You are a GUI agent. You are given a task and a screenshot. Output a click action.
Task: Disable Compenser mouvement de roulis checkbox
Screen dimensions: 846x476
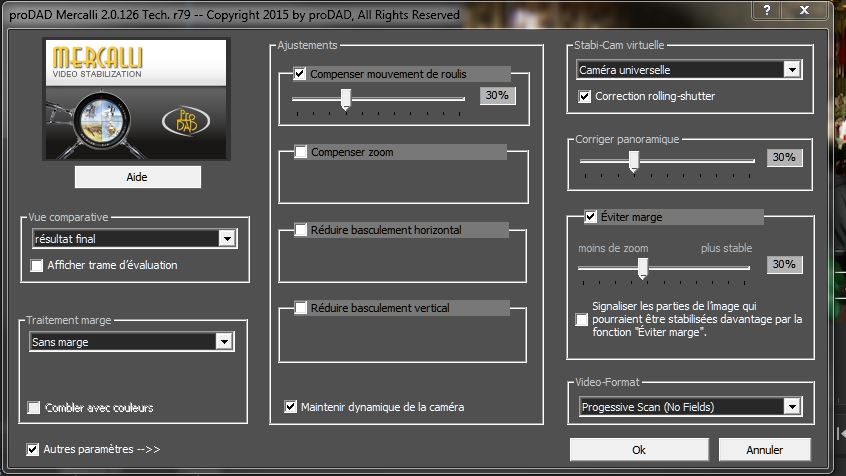coord(299,73)
